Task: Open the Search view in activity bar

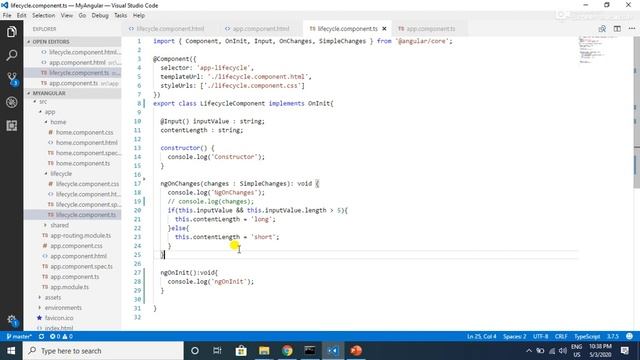Action: 11,55
